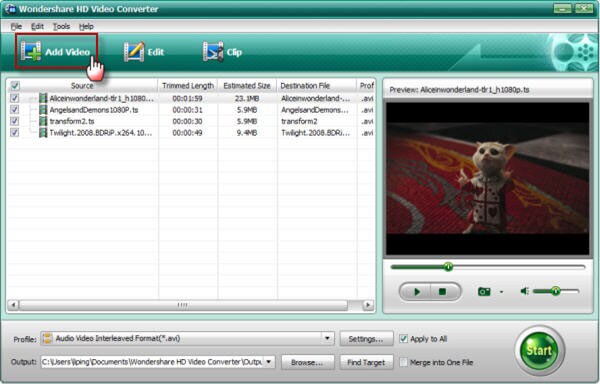The image size is (600, 384).
Task: Select the Twilight.2008.BDRiP.x264 file name
Action: (101, 133)
